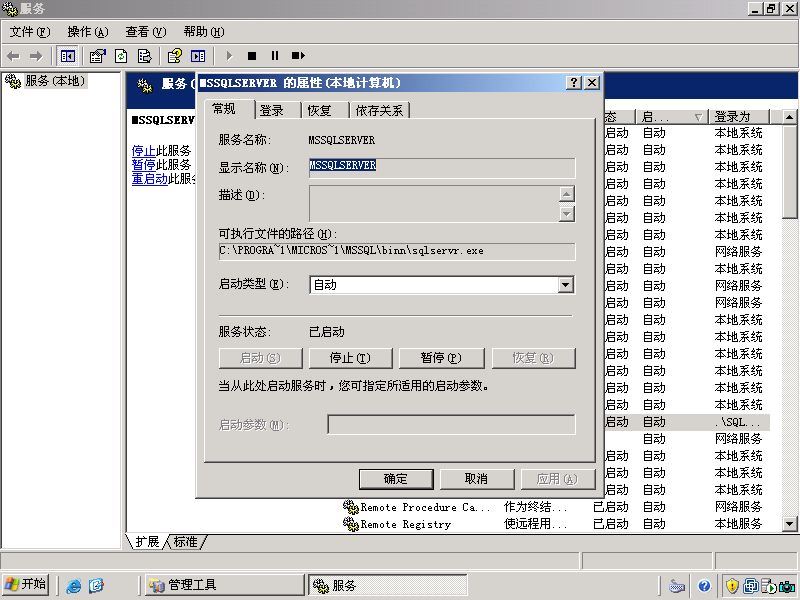Click the Start Service play icon
Viewport: 800px width, 600px height.
coord(229,56)
